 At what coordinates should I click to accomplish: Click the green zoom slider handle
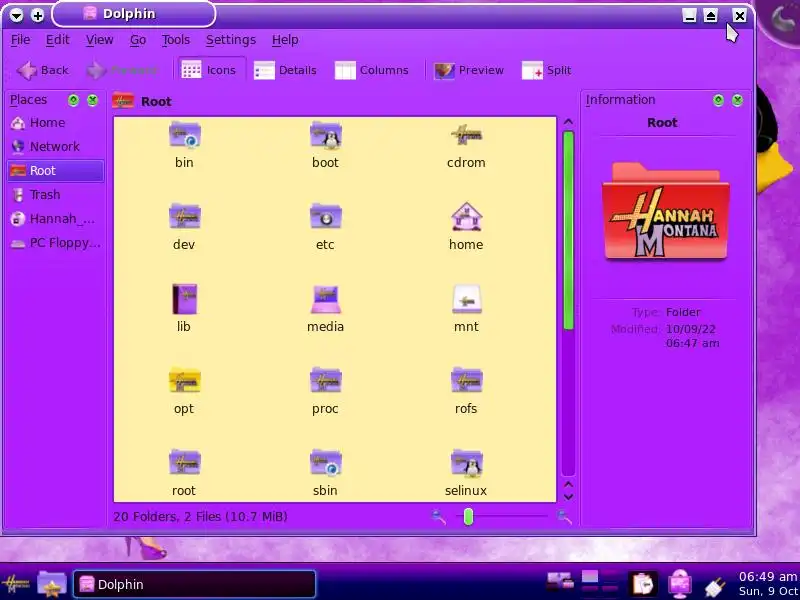[468, 517]
